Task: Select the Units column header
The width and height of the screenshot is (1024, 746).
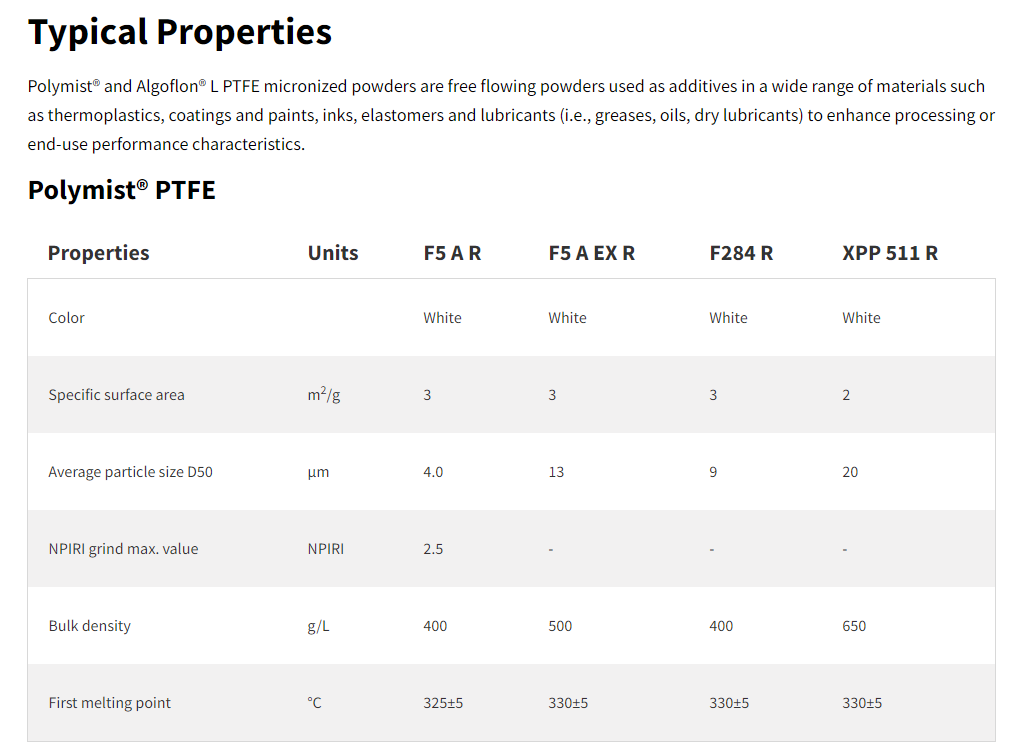Action: point(333,253)
